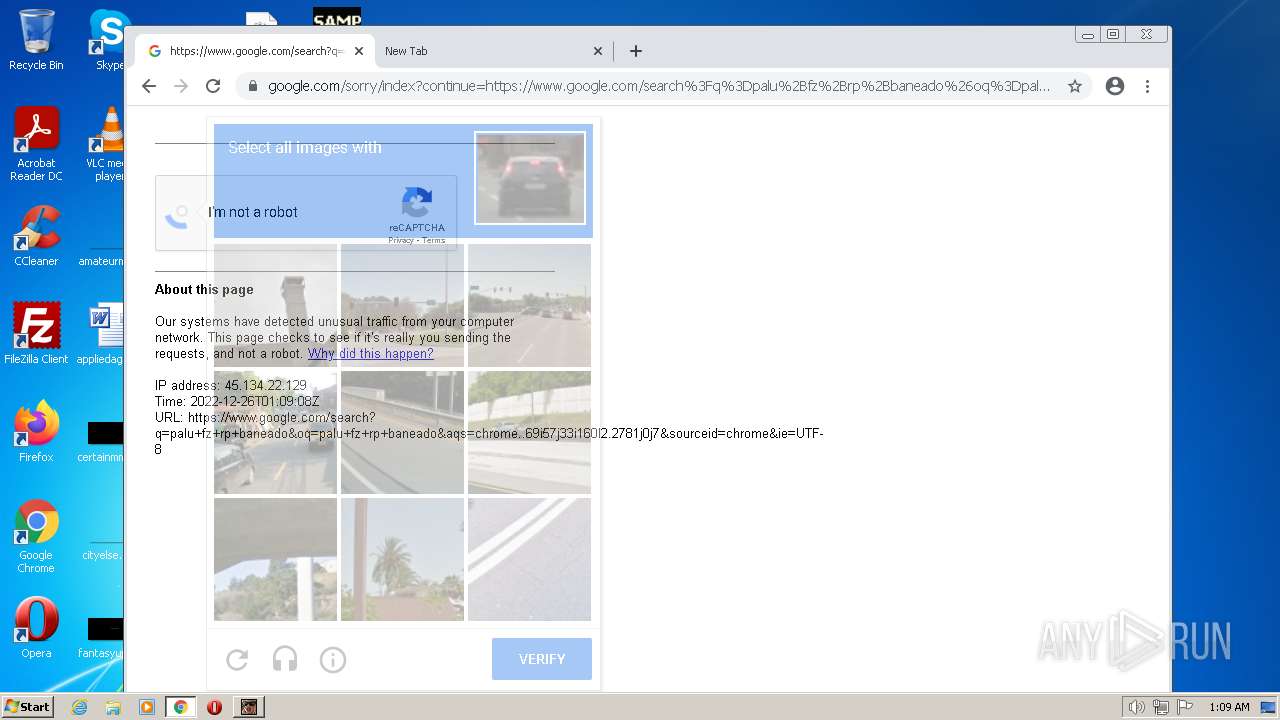
Task: Open Internet Explorer from taskbar
Action: tap(79, 707)
